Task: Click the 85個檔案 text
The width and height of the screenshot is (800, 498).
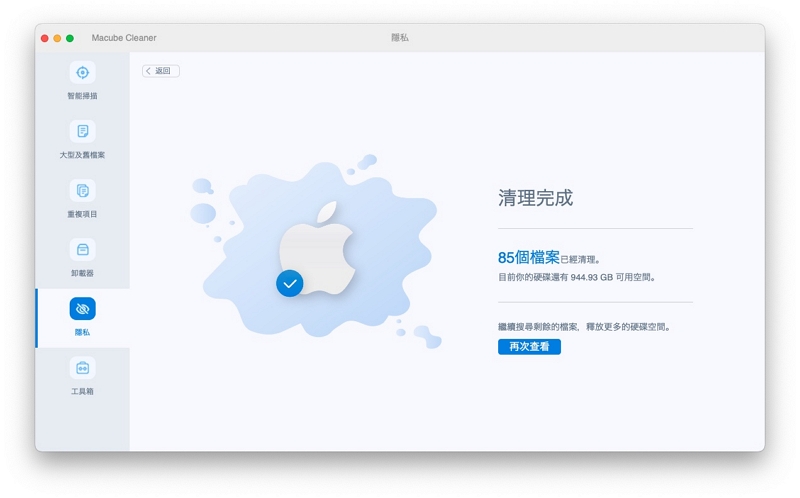Action: click(x=529, y=258)
